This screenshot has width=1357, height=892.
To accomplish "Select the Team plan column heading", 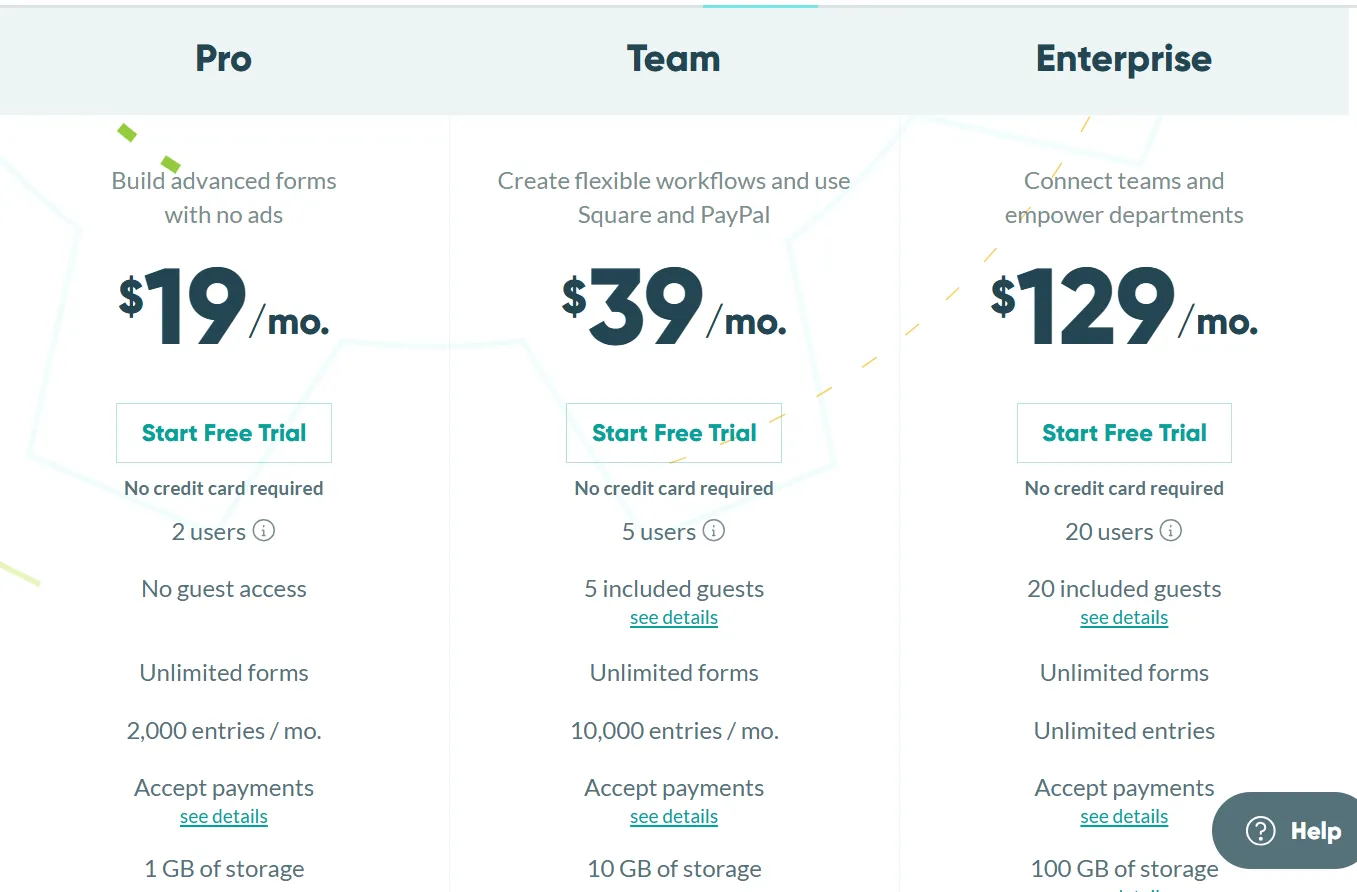I will (674, 59).
